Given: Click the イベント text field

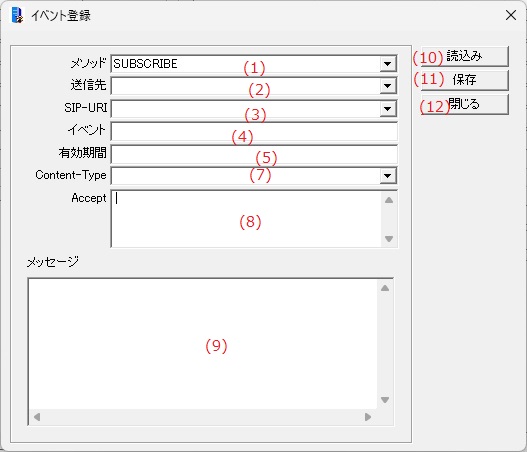Looking at the screenshot, I should coord(254,131).
